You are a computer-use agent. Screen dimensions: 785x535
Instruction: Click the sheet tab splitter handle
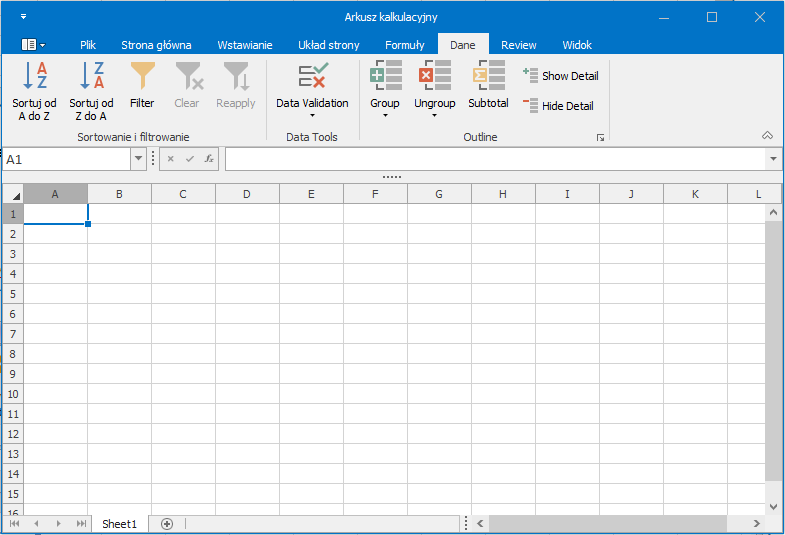(x=466, y=523)
